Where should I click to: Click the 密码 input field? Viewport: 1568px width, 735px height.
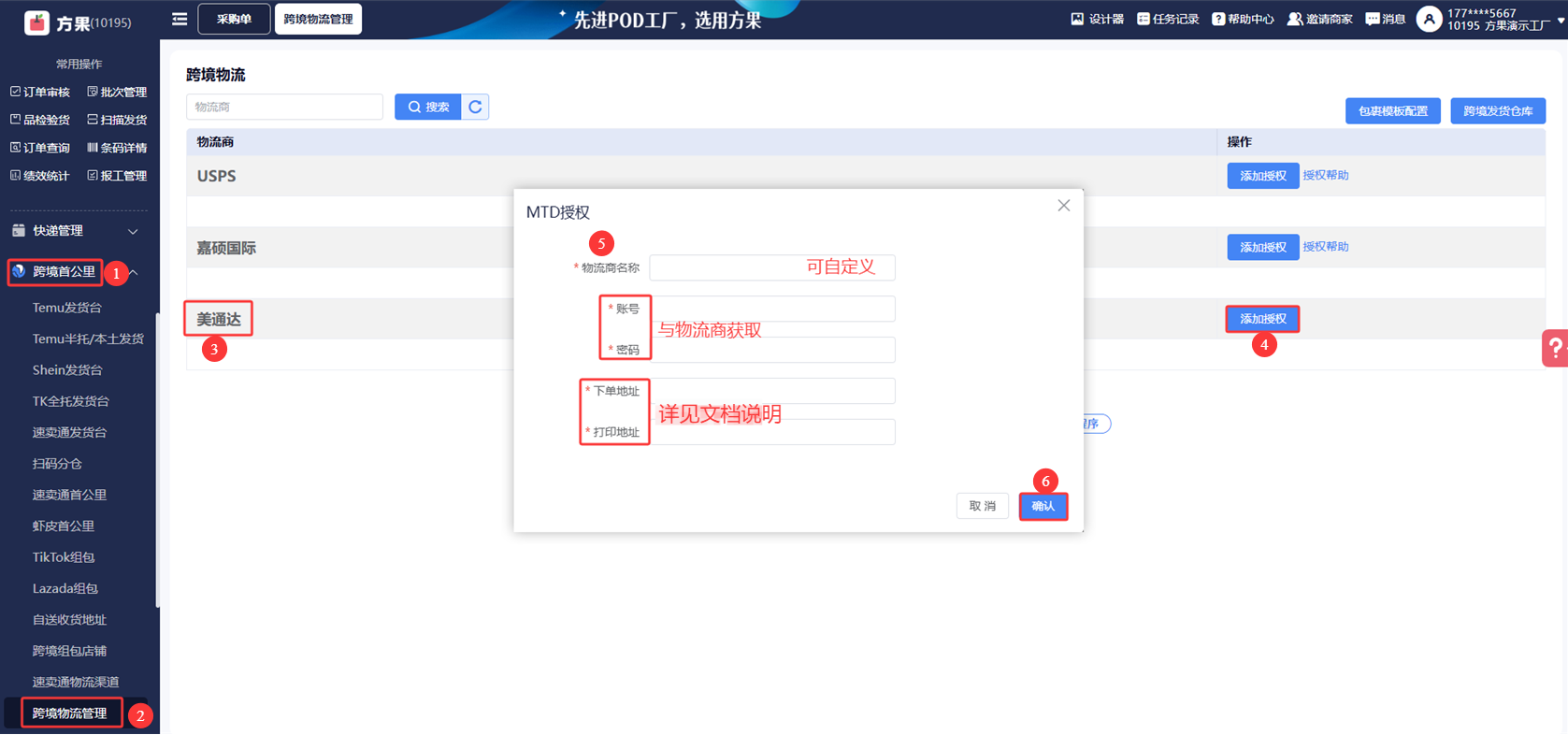coord(772,350)
